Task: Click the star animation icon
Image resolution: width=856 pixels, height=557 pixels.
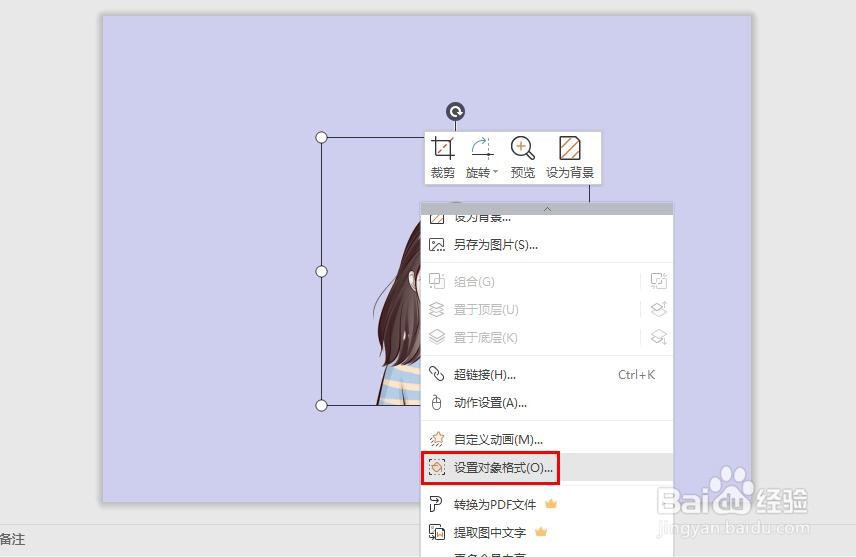Action: (437, 439)
